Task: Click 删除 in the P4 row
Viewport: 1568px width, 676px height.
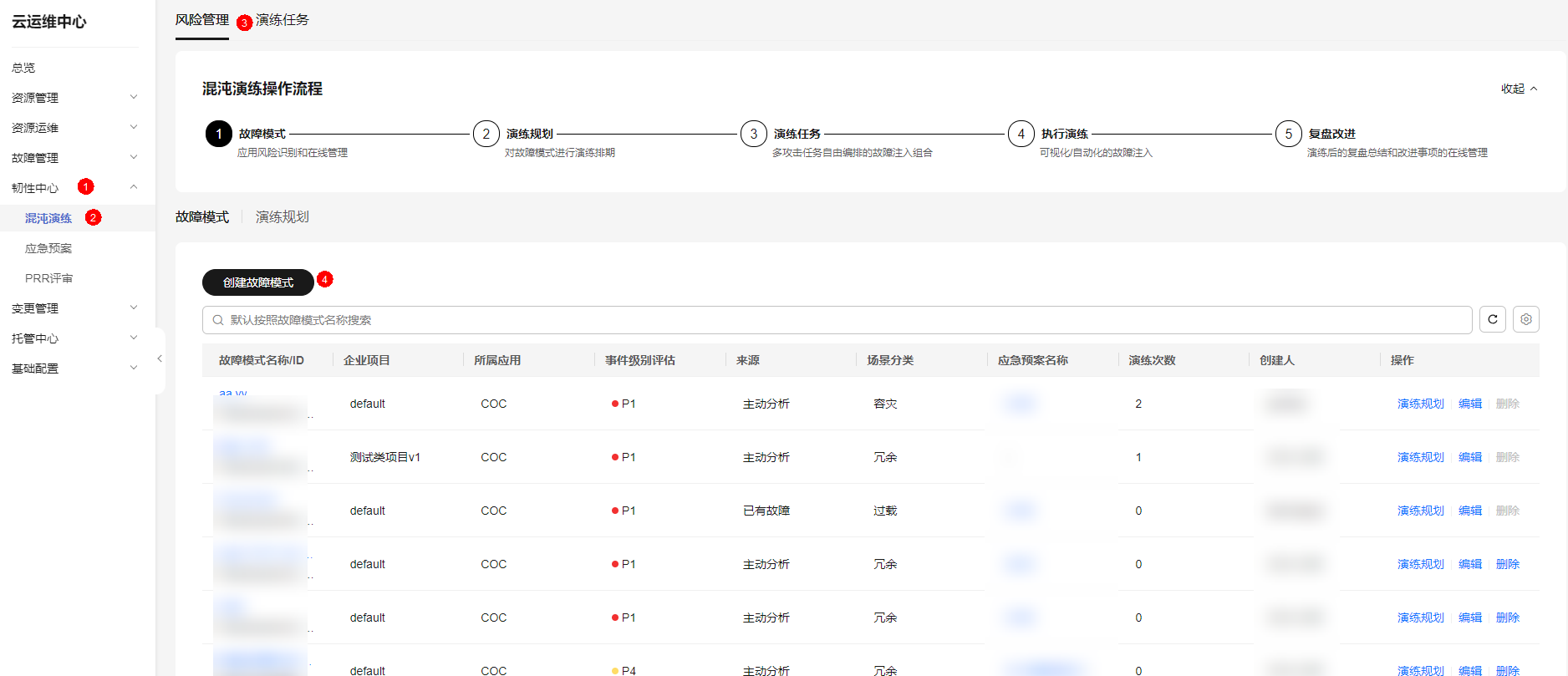Action: pyautogui.click(x=1508, y=670)
